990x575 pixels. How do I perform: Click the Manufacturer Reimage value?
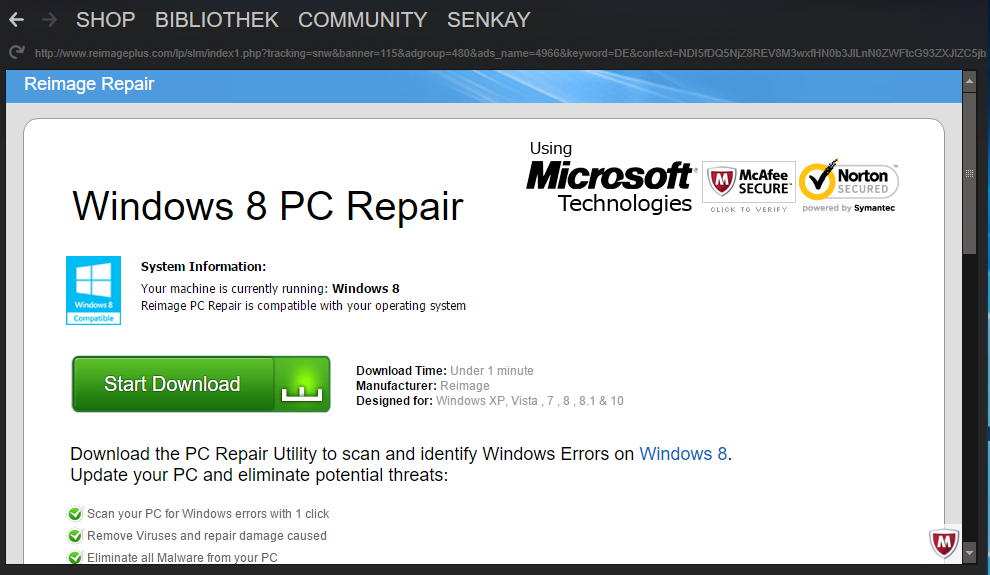465,386
